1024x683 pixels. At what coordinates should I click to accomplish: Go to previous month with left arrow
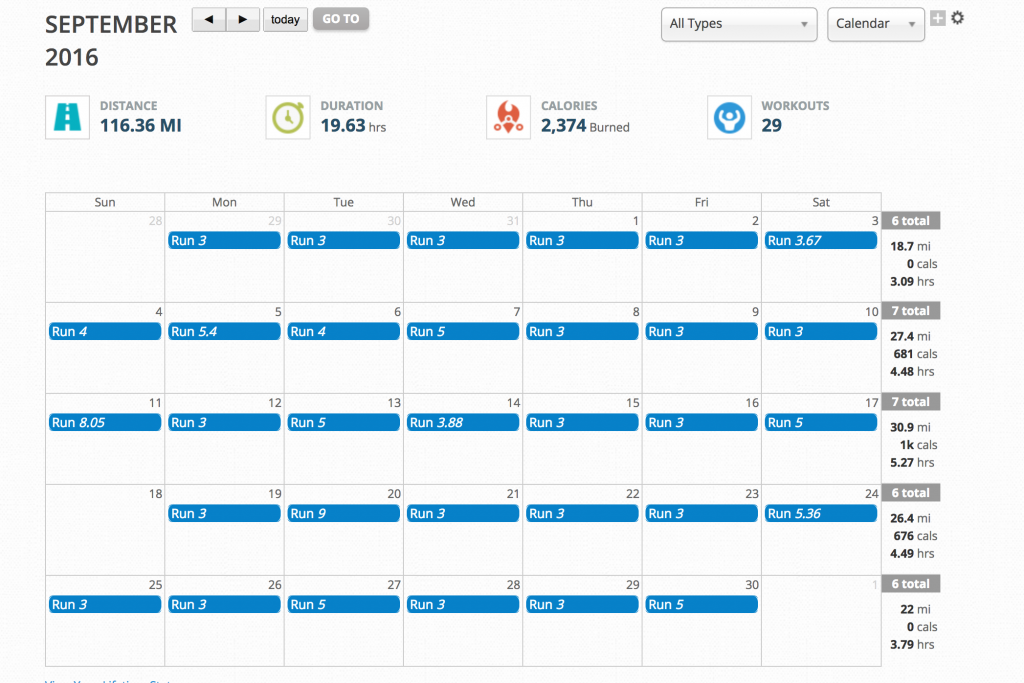click(x=209, y=20)
